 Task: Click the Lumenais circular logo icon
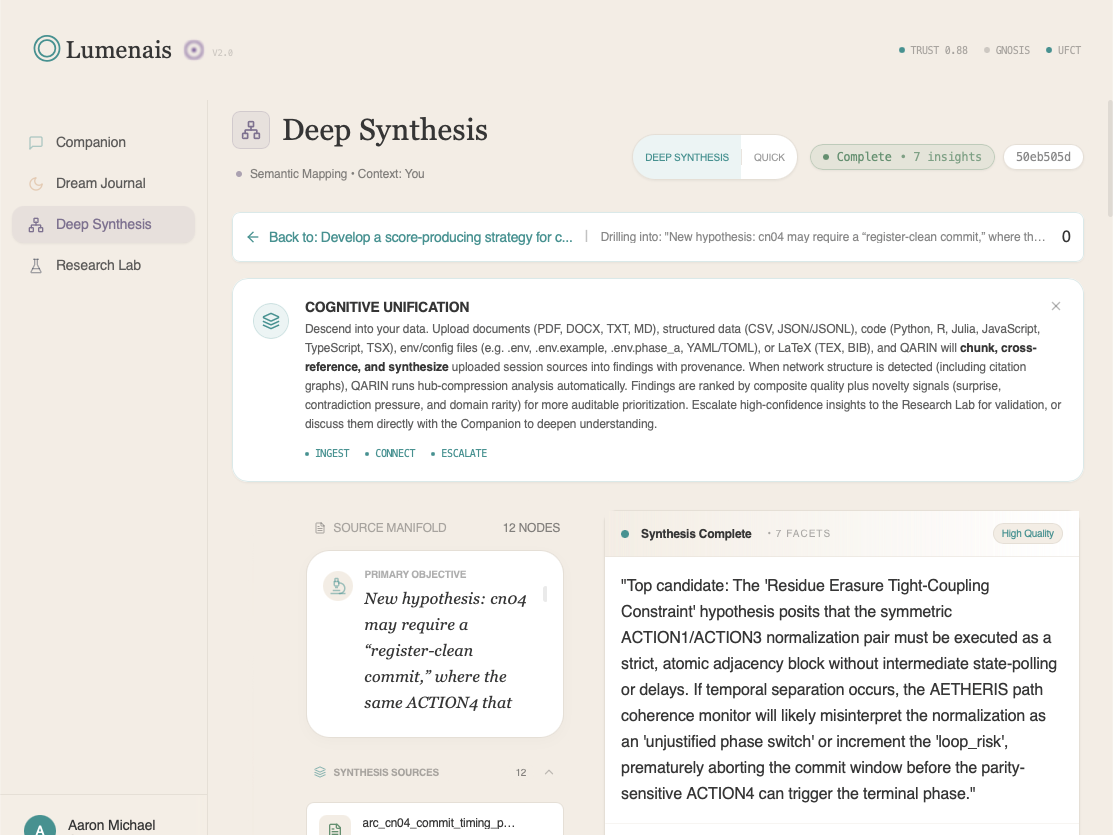[x=47, y=49]
